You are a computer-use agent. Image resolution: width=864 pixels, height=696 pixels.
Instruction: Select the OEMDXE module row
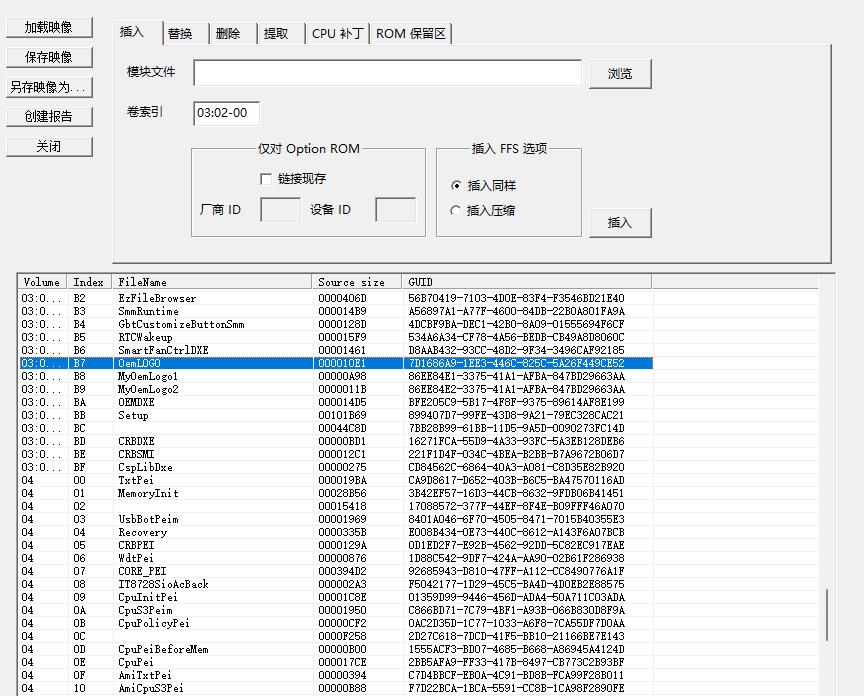(x=336, y=402)
